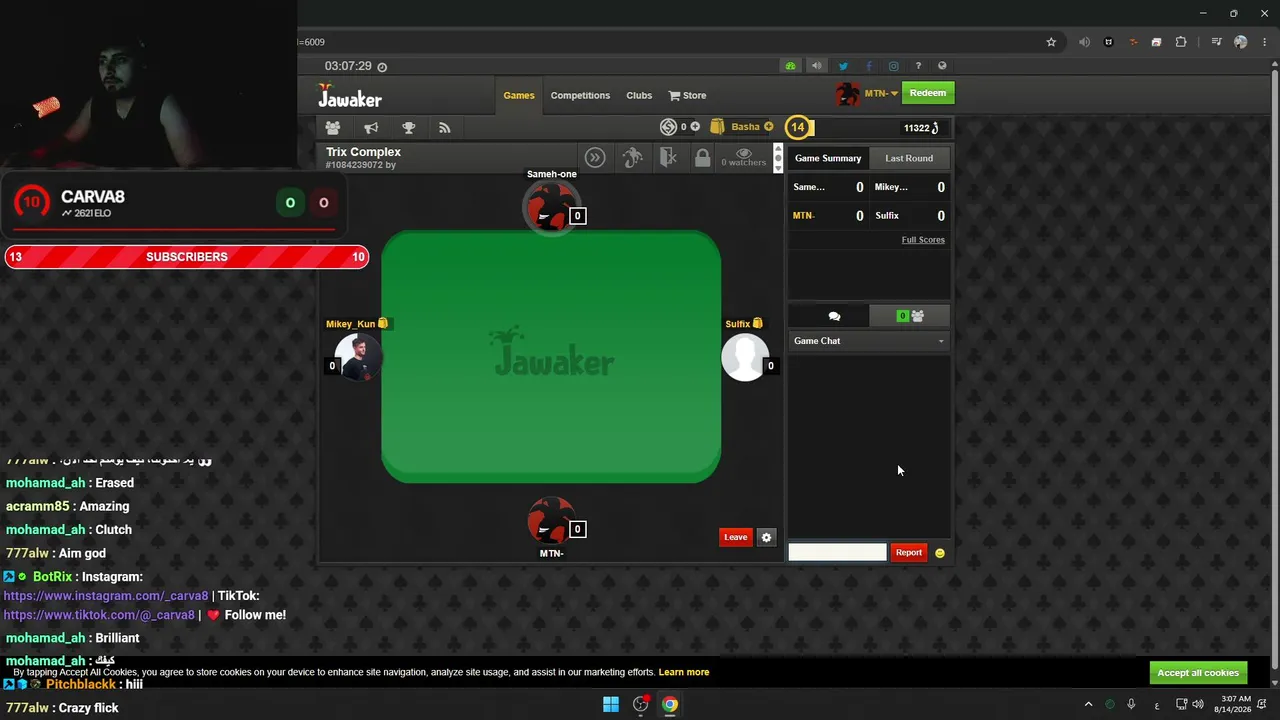The image size is (1280, 720).
Task: Open the emoji smiley picker
Action: coord(939,553)
